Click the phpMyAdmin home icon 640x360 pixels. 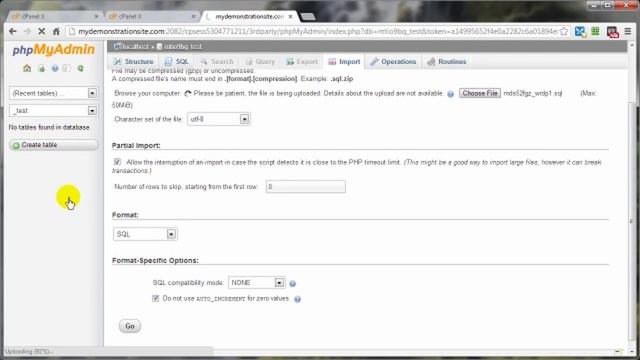(27, 68)
